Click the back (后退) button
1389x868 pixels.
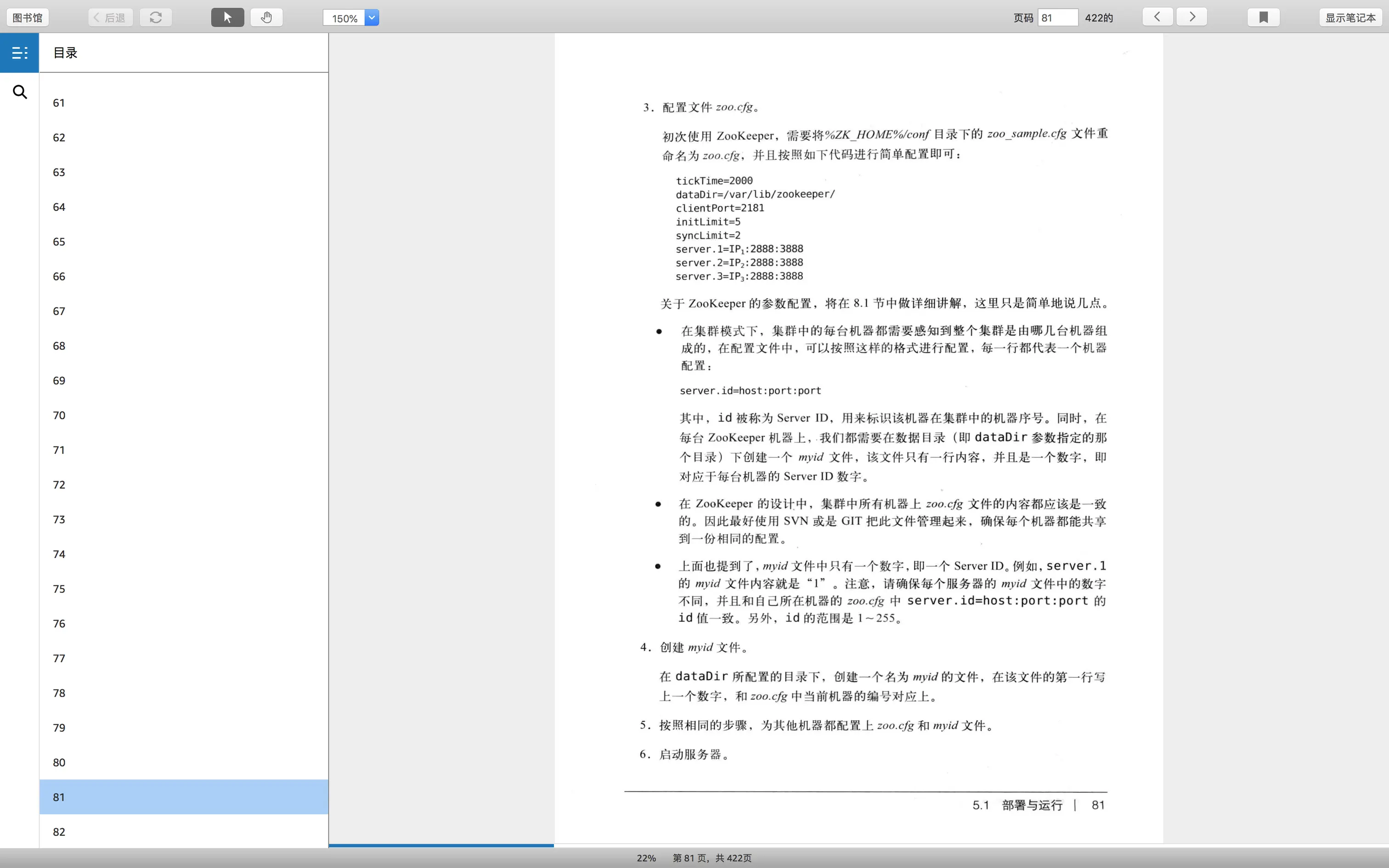[x=110, y=17]
